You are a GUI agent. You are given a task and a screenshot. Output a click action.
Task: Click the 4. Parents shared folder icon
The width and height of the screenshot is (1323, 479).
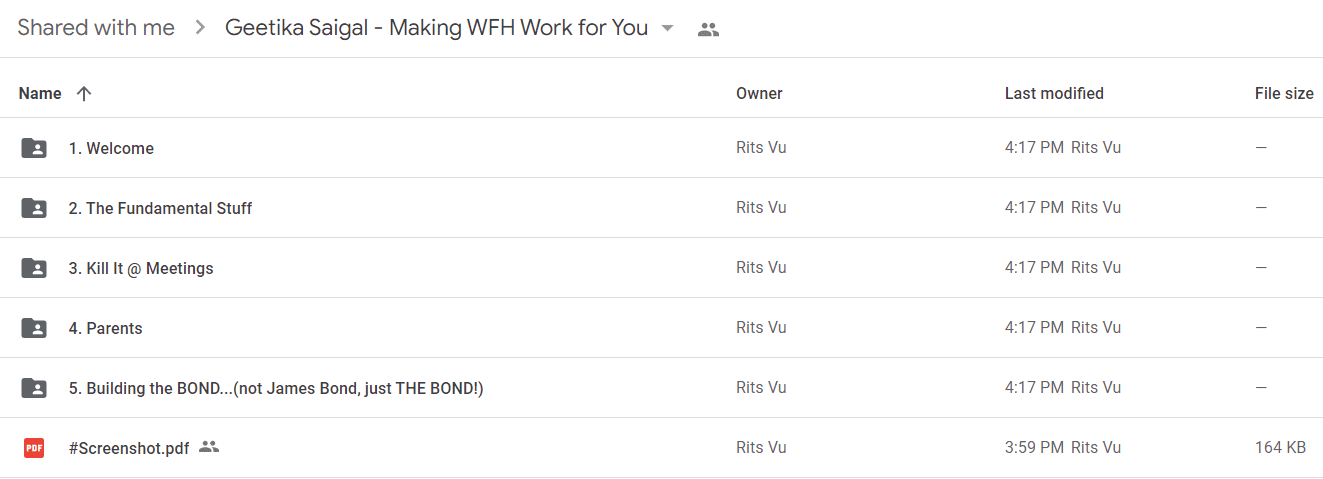point(34,328)
